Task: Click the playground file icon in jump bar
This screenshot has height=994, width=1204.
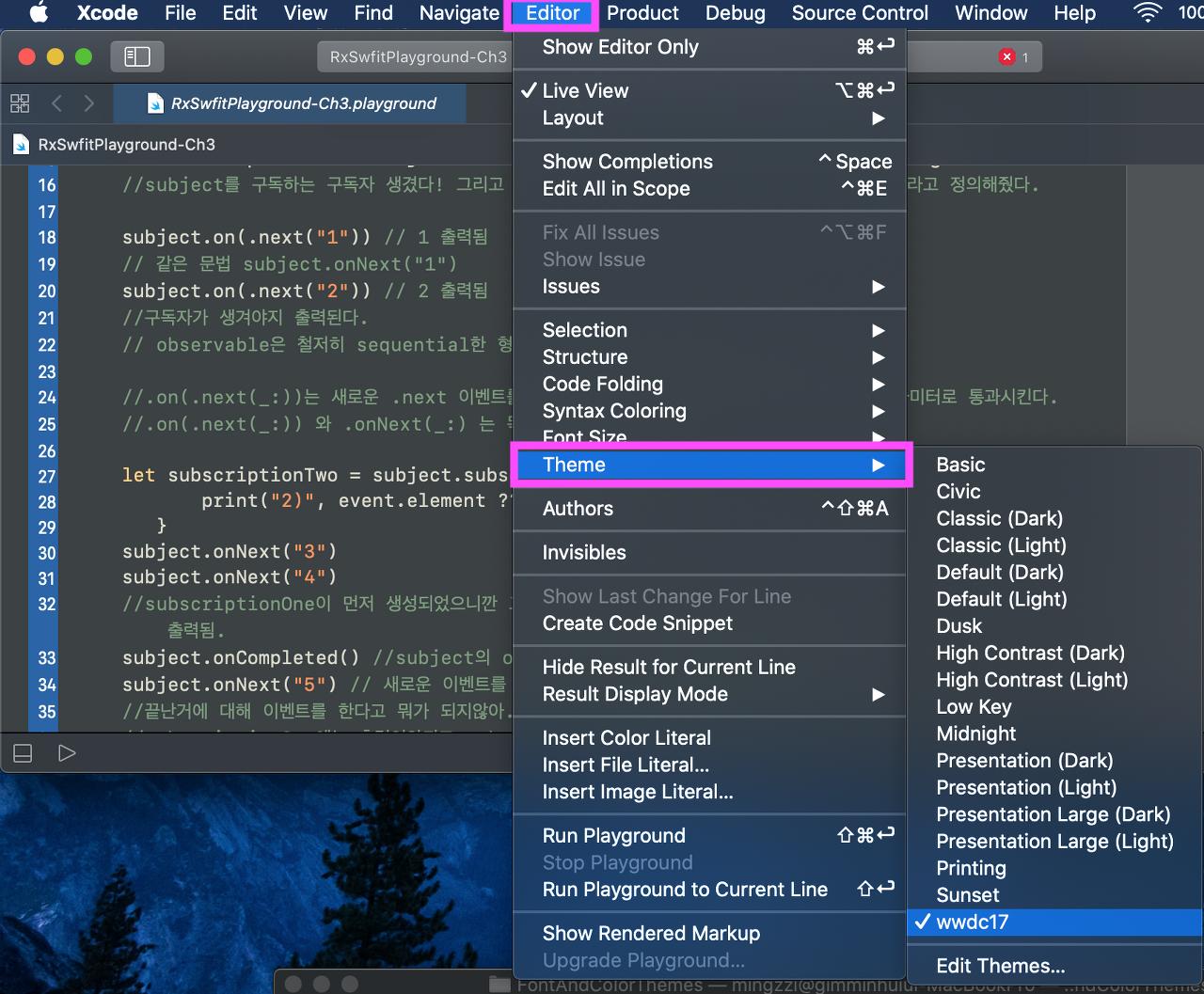Action: [21, 145]
